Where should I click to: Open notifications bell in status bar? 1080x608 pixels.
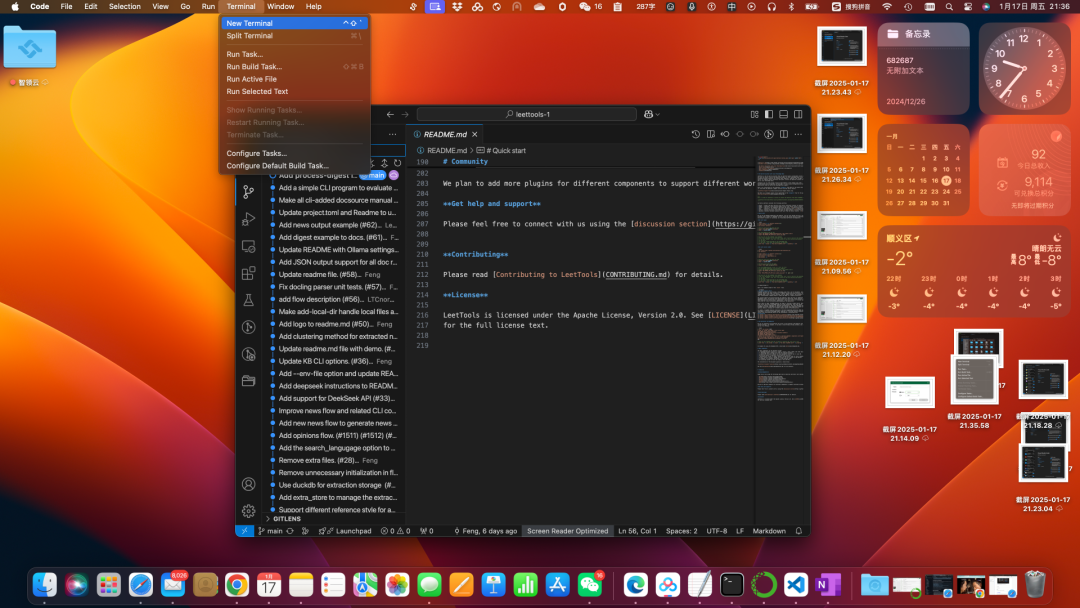pos(799,531)
